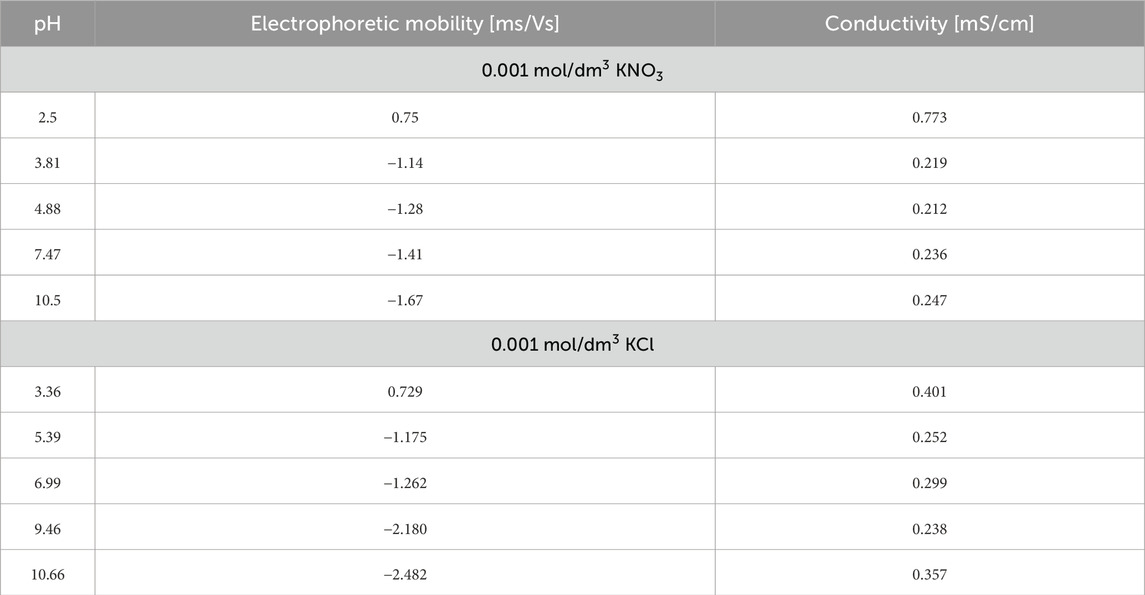Viewport: 1145px width, 595px height.
Task: Select the pH 3.81 cell
Action: [x=47, y=163]
